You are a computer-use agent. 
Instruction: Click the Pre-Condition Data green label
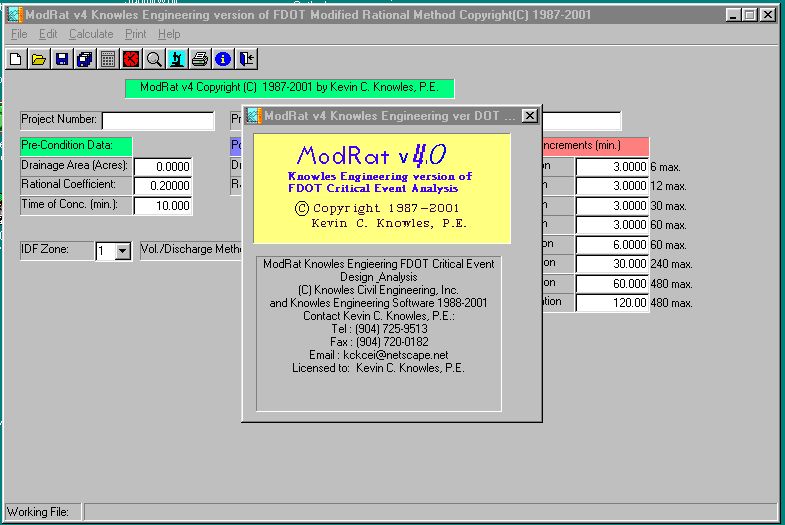click(76, 146)
